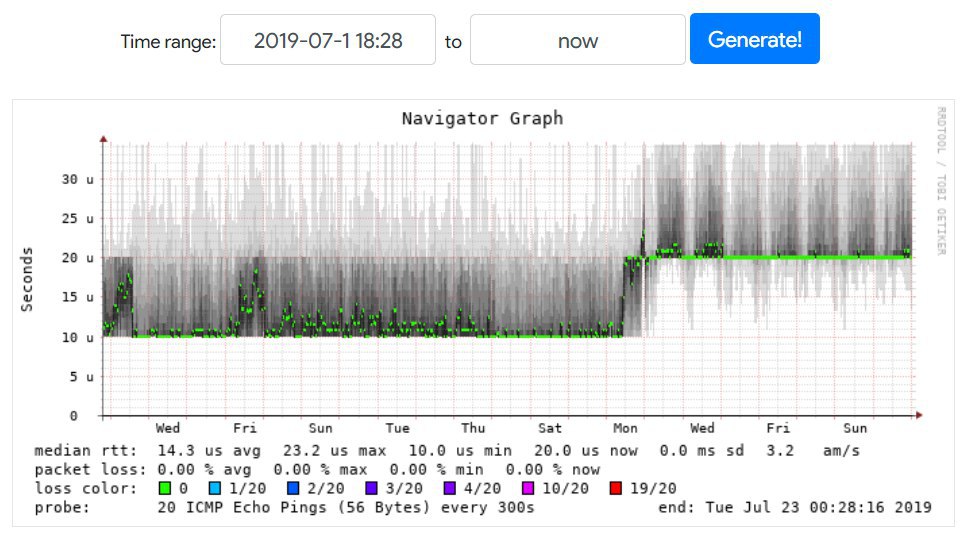976x540 pixels.
Task: Click the blue Generate! button
Action: coord(754,39)
